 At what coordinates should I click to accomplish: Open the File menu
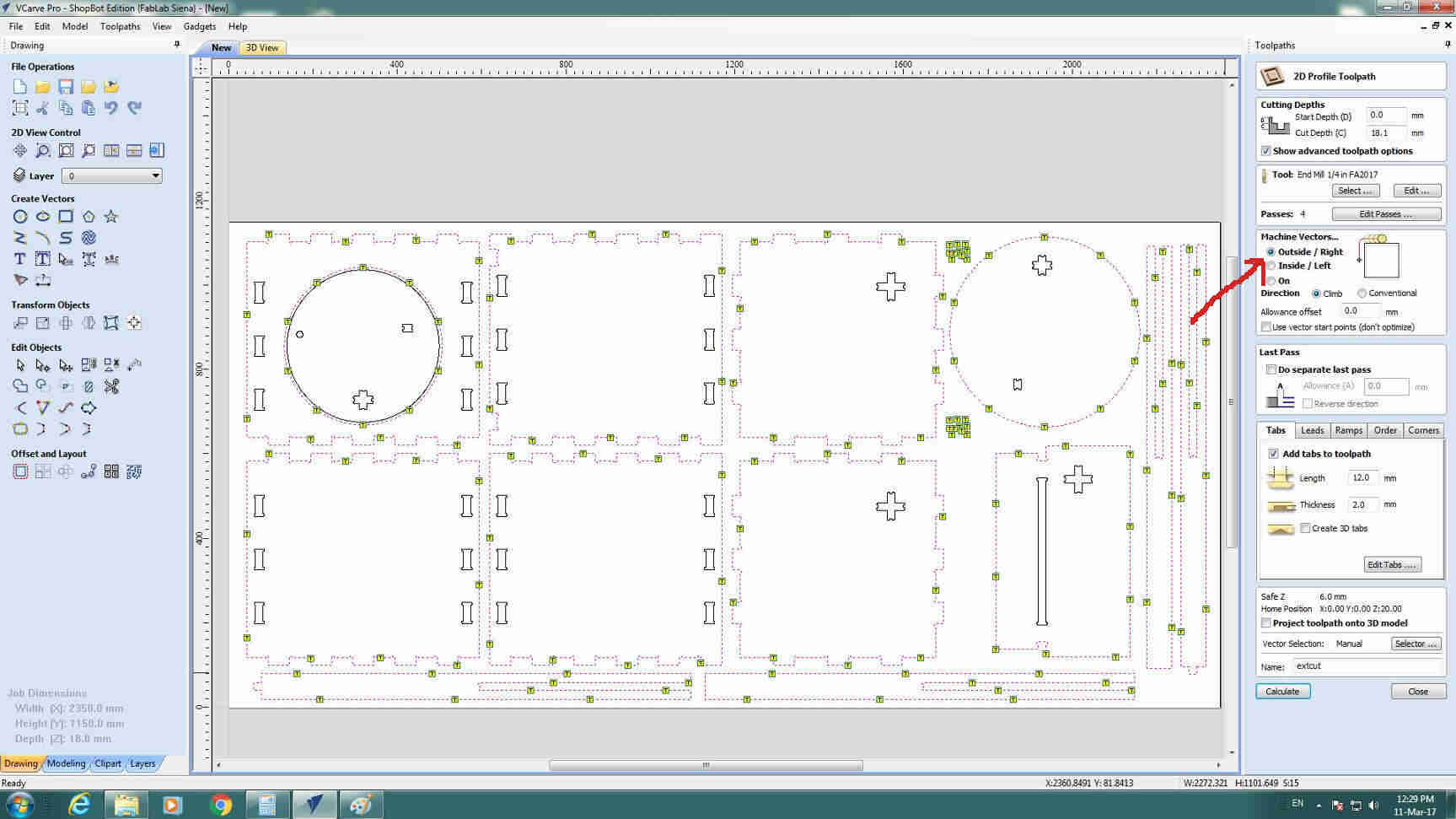coord(16,26)
